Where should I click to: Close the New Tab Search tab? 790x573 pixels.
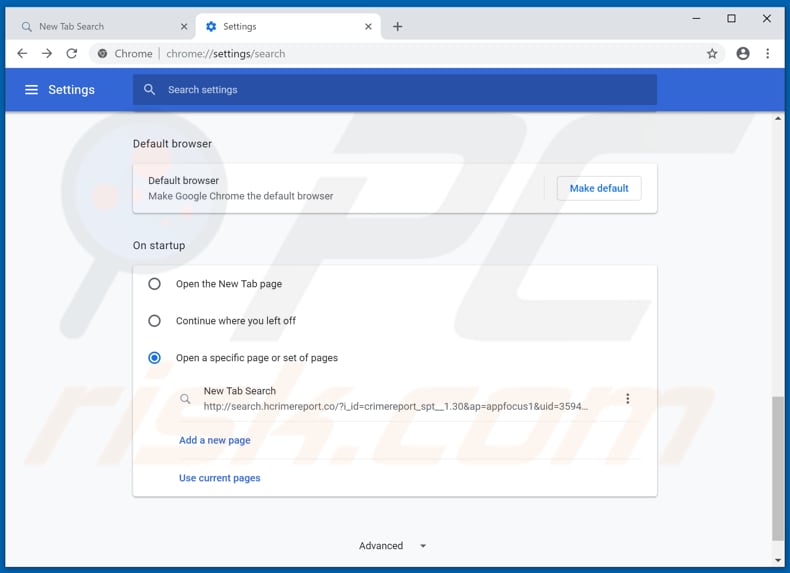click(184, 27)
